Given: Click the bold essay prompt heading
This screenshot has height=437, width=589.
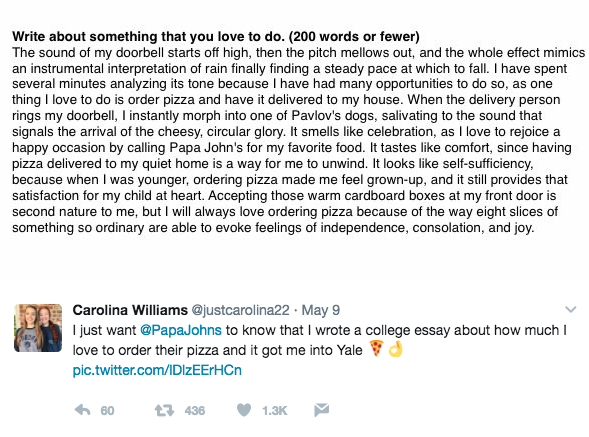Looking at the screenshot, I should pos(216,36).
